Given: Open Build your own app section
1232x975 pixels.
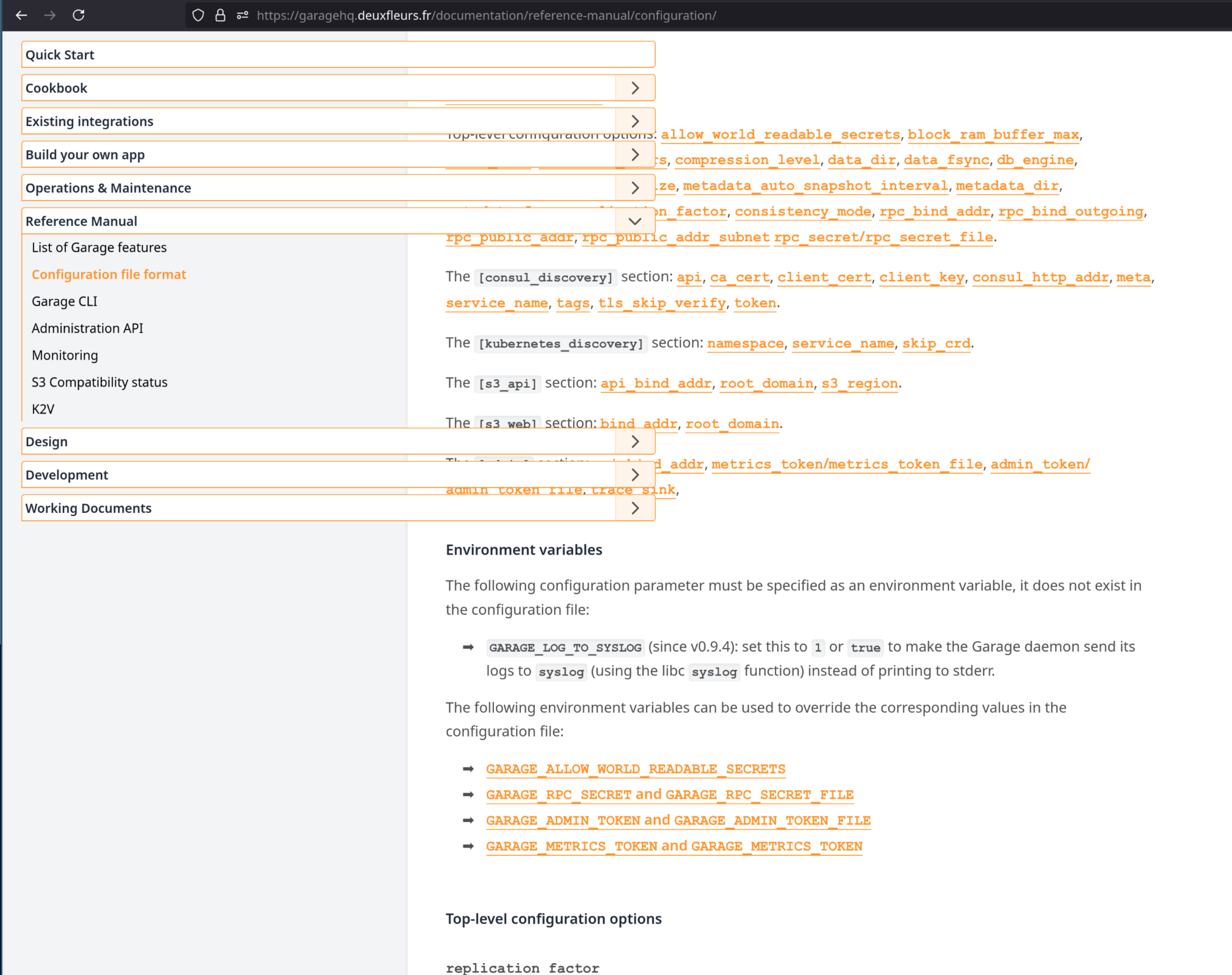Looking at the screenshot, I should coord(319,155).
